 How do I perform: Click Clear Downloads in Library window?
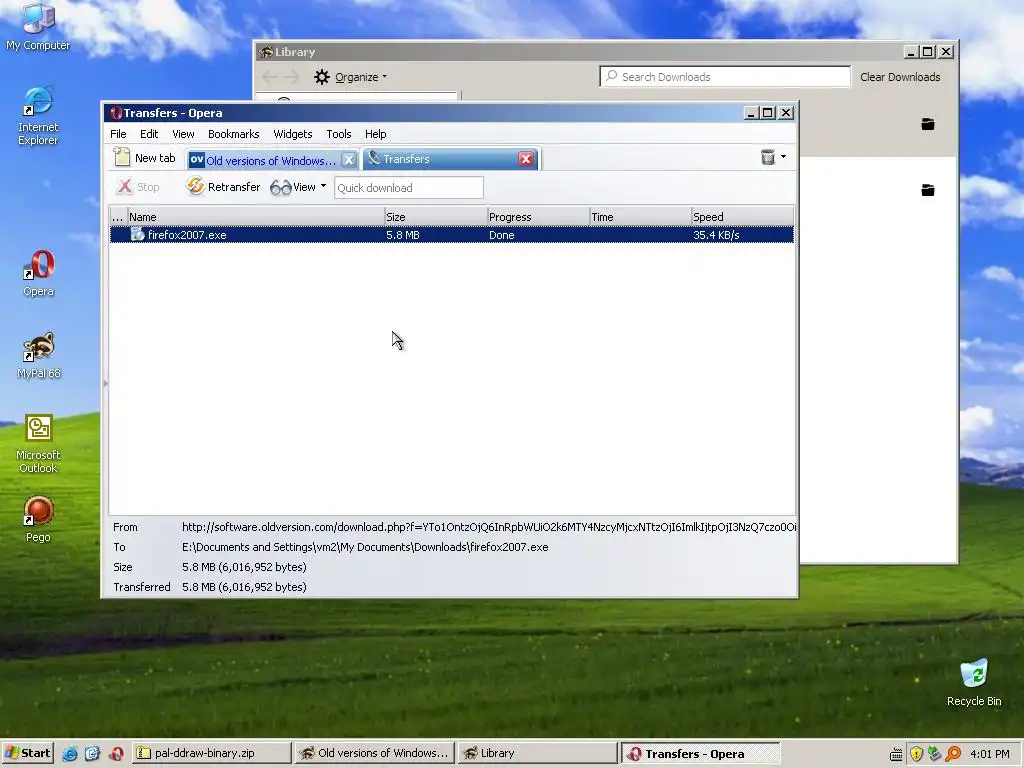point(900,77)
